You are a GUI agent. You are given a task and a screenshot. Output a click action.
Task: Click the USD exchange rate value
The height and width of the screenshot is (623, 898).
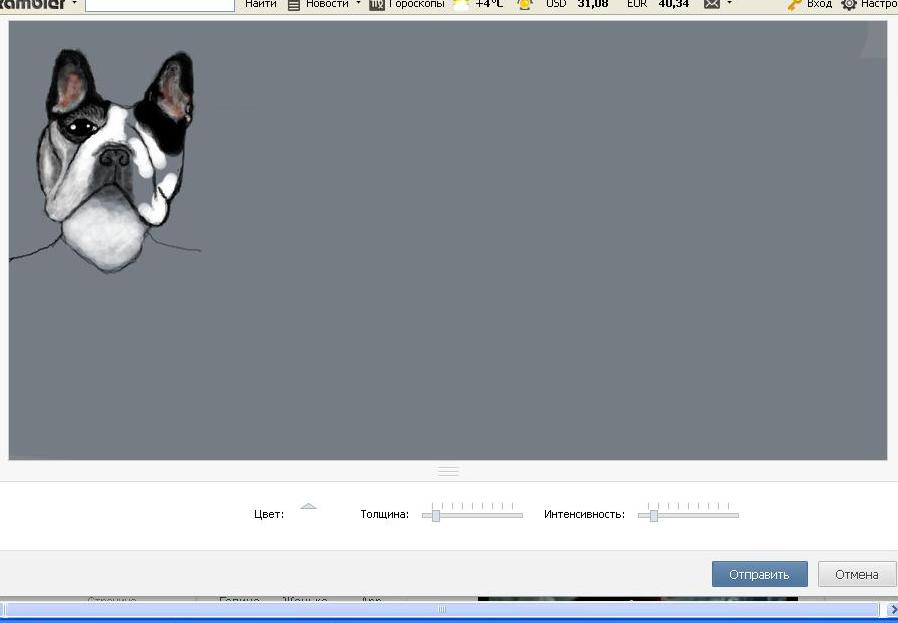coord(593,4)
